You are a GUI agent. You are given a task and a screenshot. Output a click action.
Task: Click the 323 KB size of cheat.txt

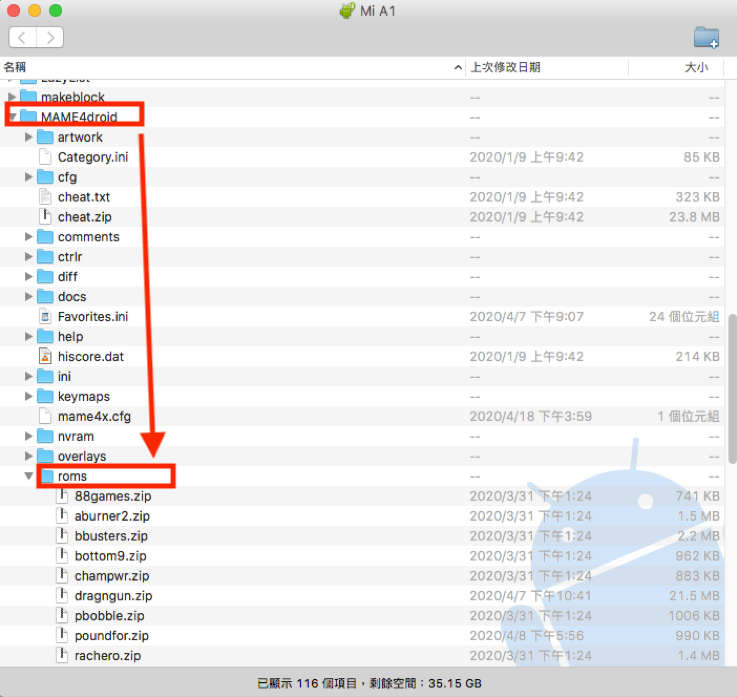698,196
